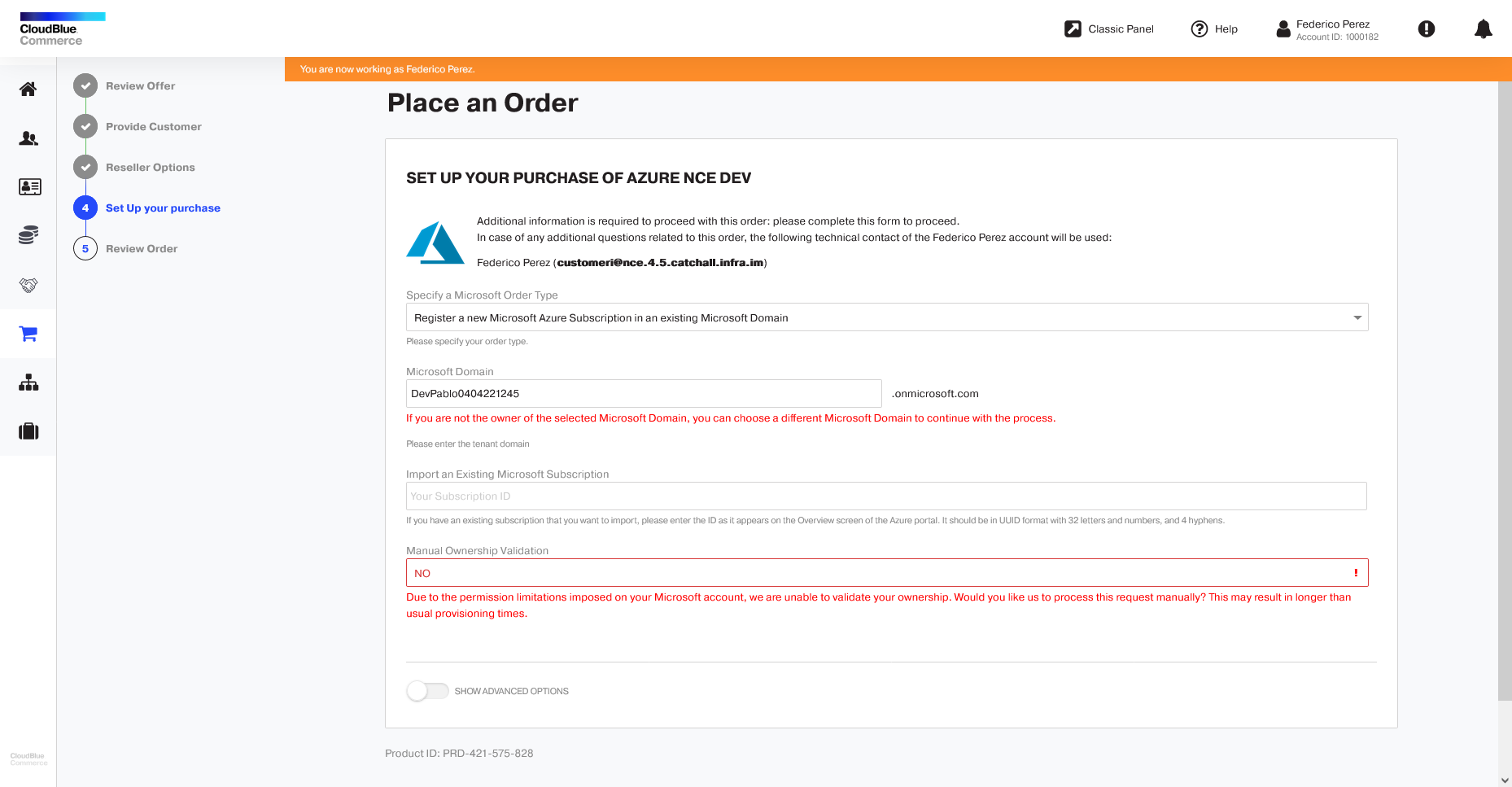1512x787 pixels.
Task: Click the Place an Order heading
Action: coord(483,103)
